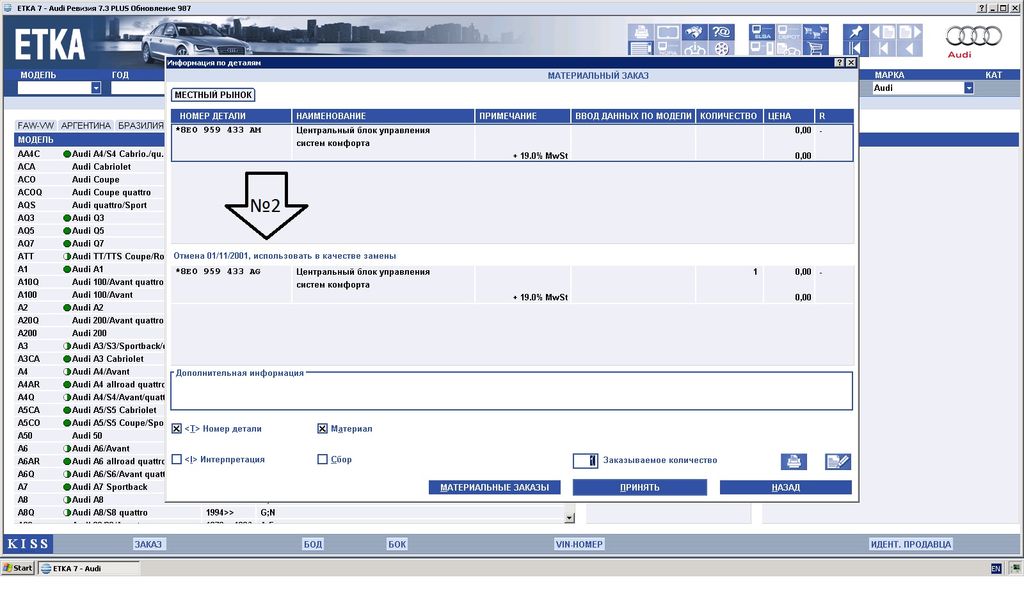Click the МАТЕРИАЛЬНЫЕ ЗАКАЗЫ button

494,487
